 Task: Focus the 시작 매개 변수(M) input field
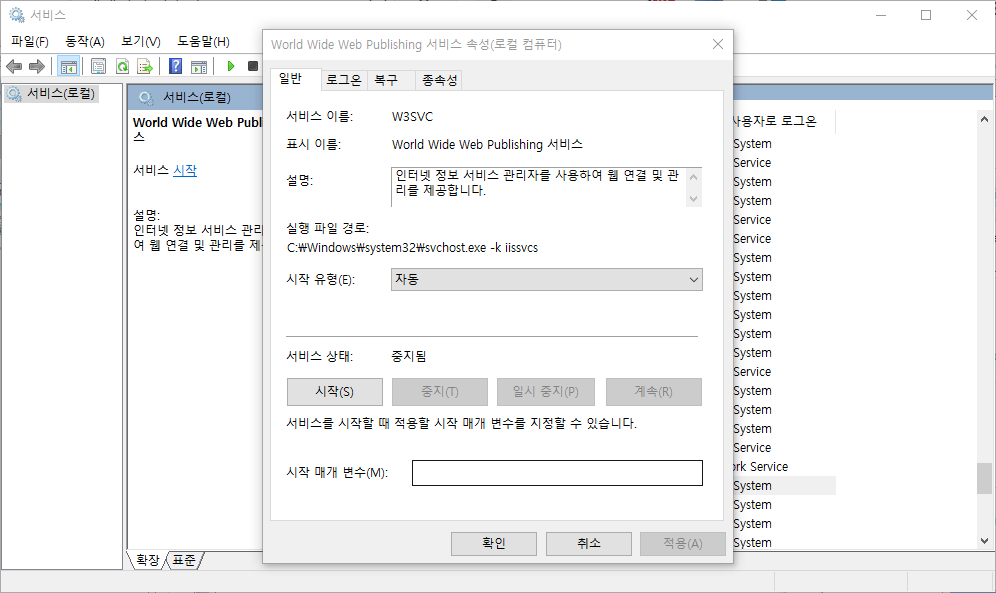point(557,473)
